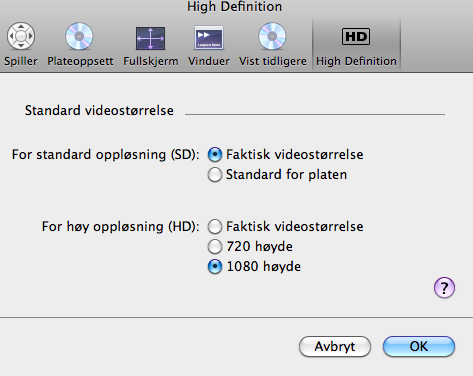This screenshot has height=376, width=473.
Task: Confirm settings with the OK button
Action: point(419,346)
